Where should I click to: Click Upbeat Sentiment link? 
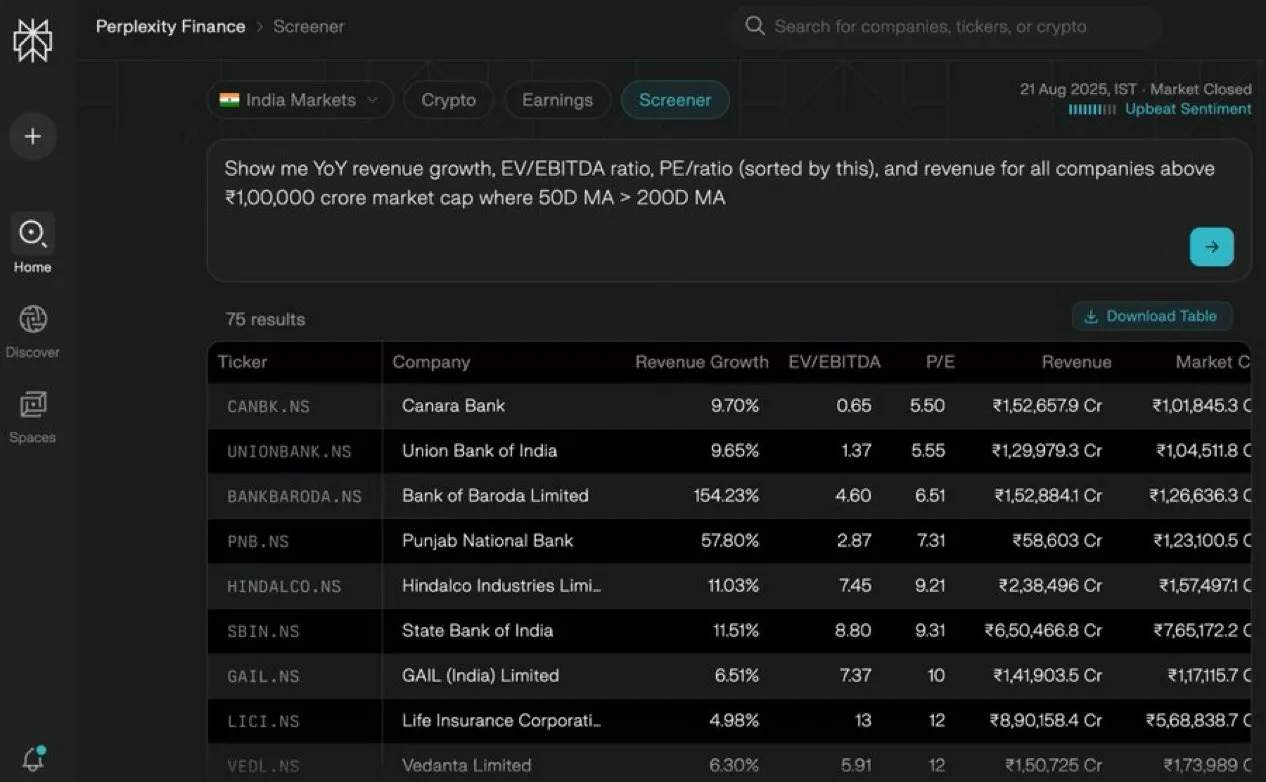(x=1188, y=109)
